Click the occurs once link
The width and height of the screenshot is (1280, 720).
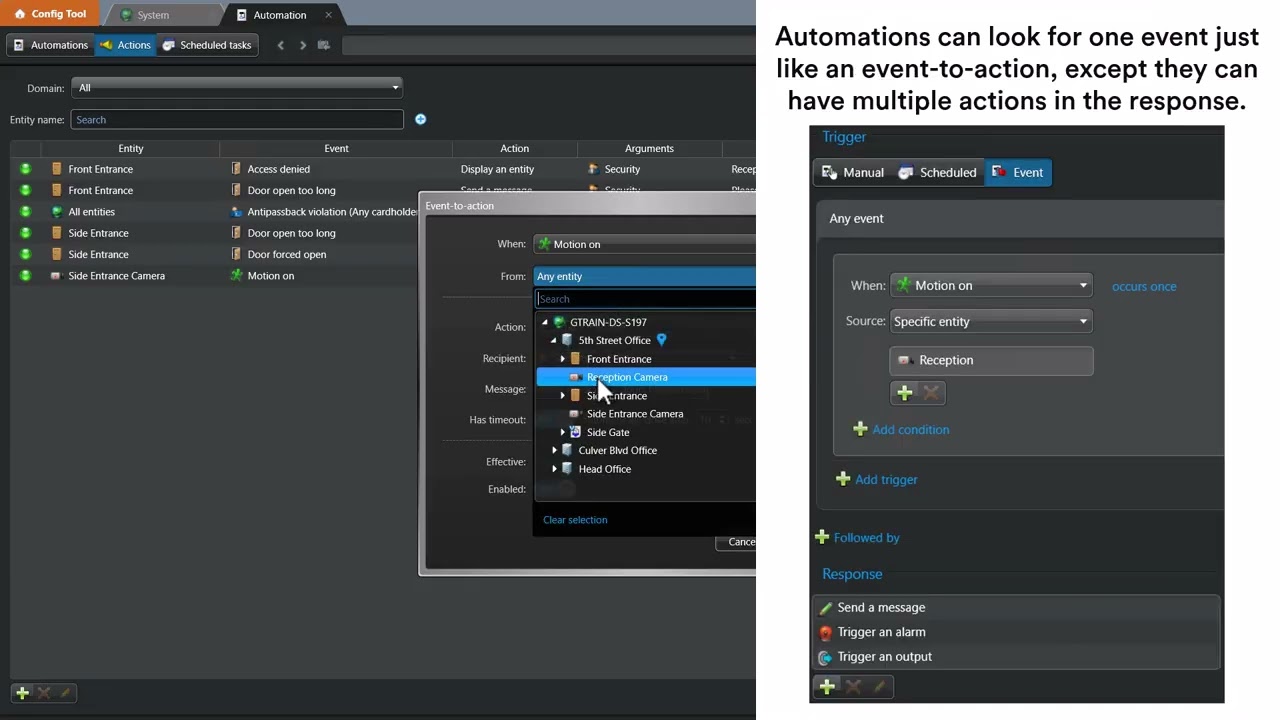(1144, 286)
